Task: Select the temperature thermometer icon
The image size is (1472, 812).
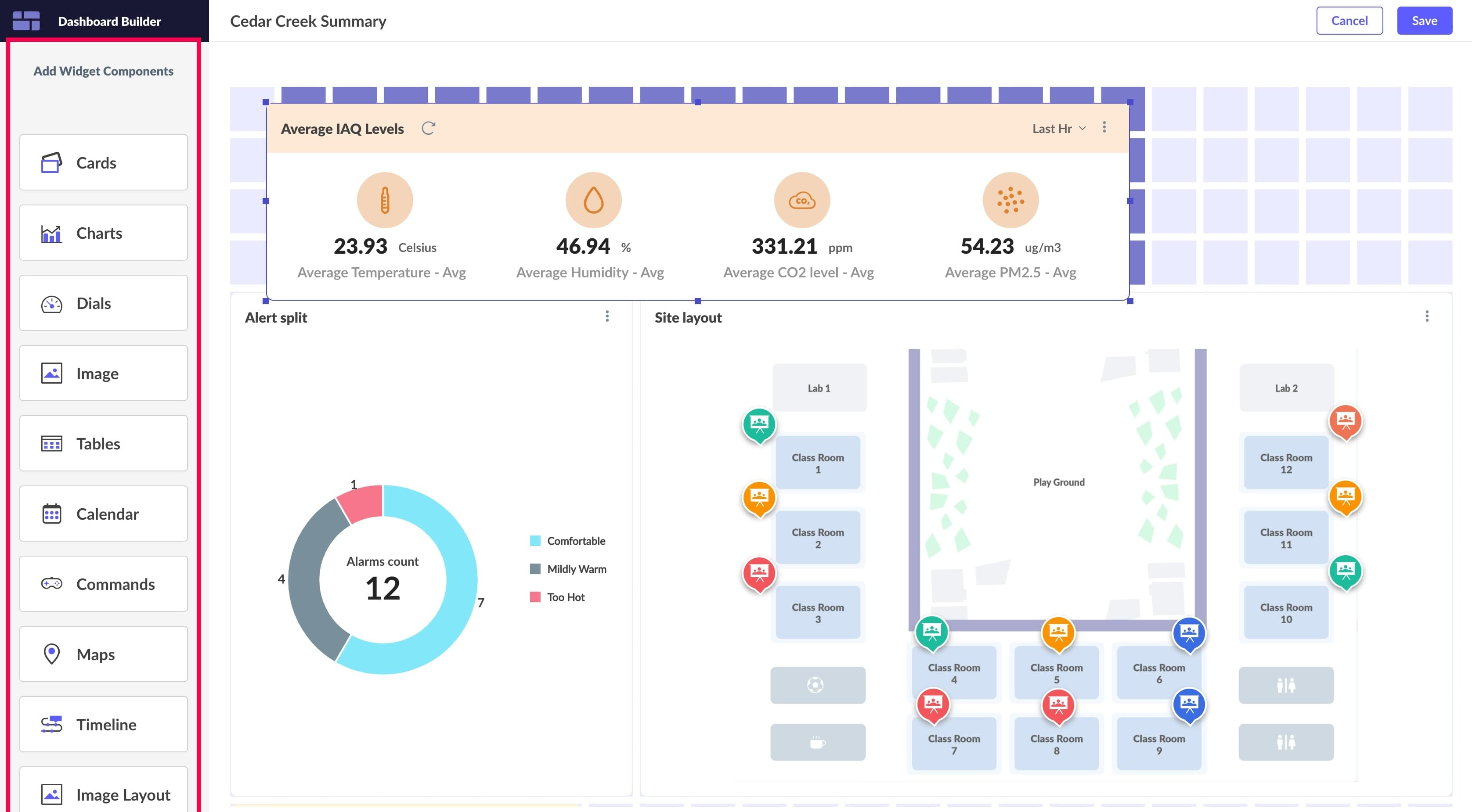Action: [385, 201]
